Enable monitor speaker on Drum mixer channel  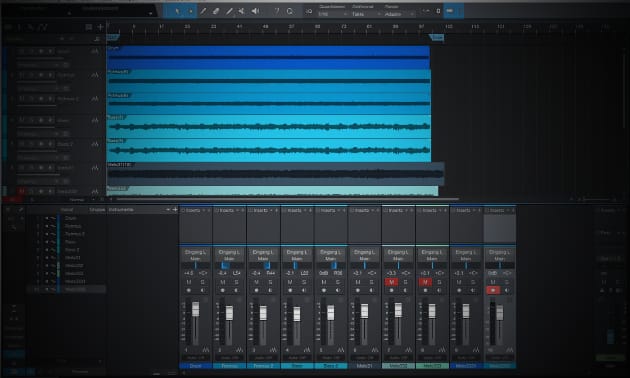[203, 290]
